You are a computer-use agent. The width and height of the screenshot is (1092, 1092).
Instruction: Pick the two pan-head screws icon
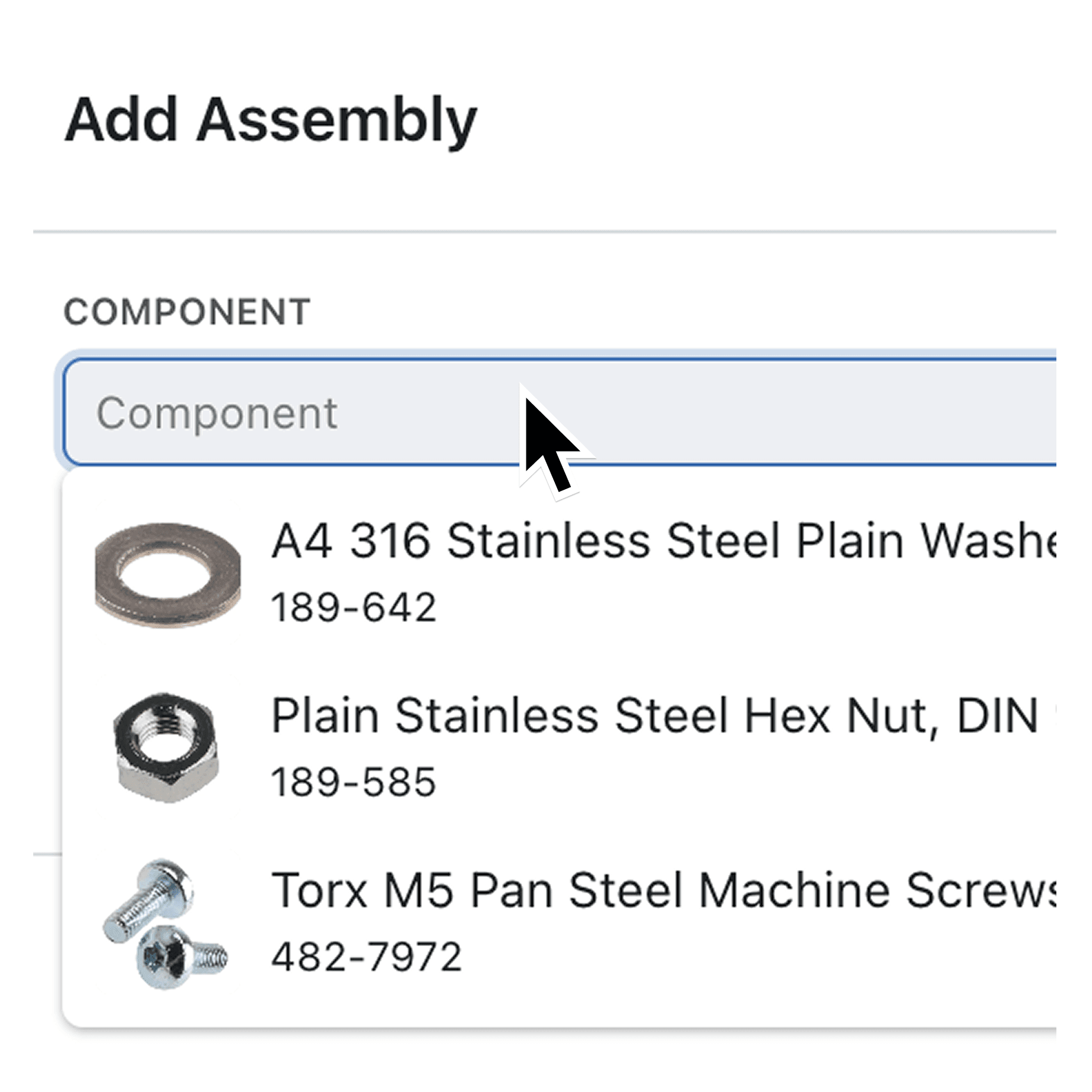click(x=165, y=924)
